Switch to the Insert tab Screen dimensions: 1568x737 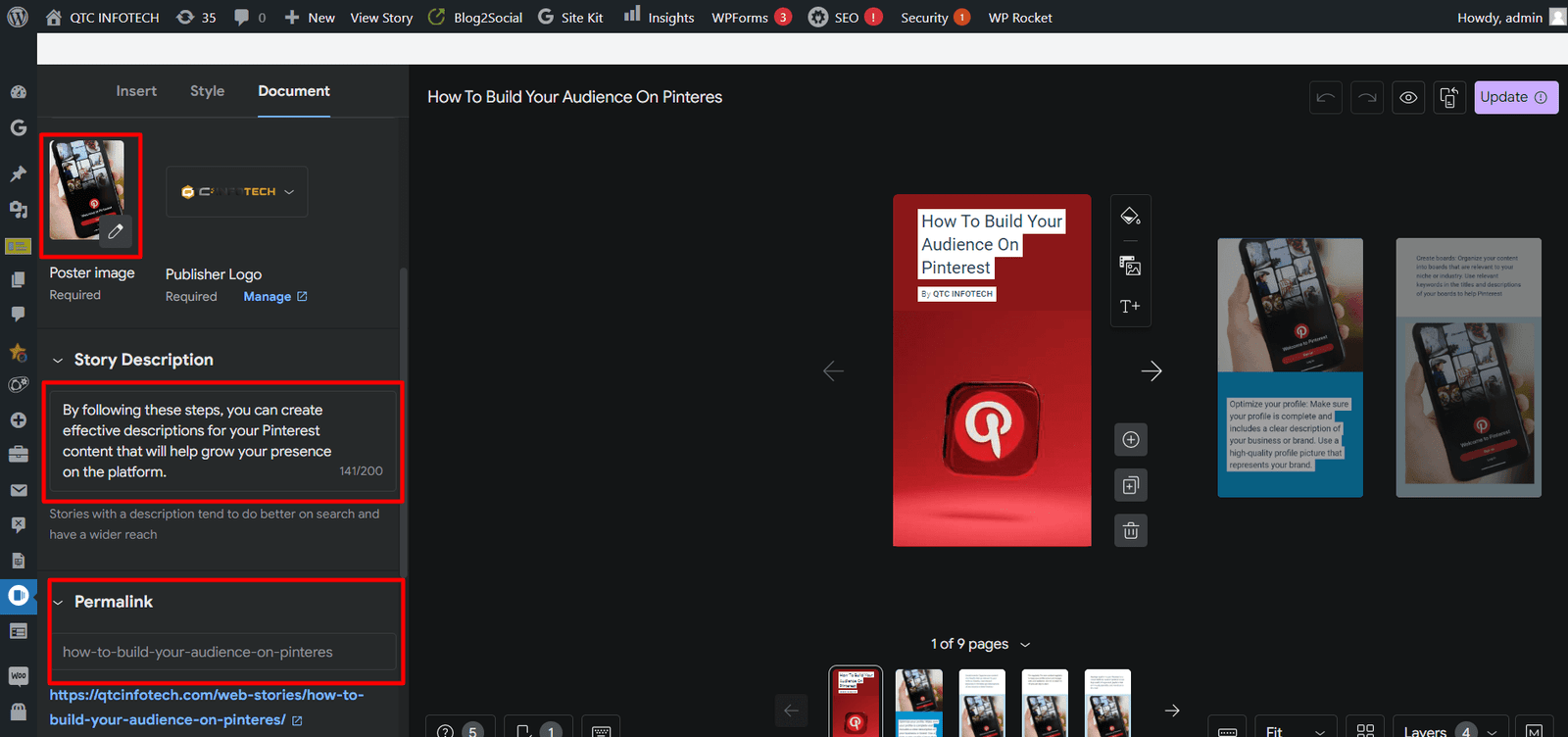(136, 90)
